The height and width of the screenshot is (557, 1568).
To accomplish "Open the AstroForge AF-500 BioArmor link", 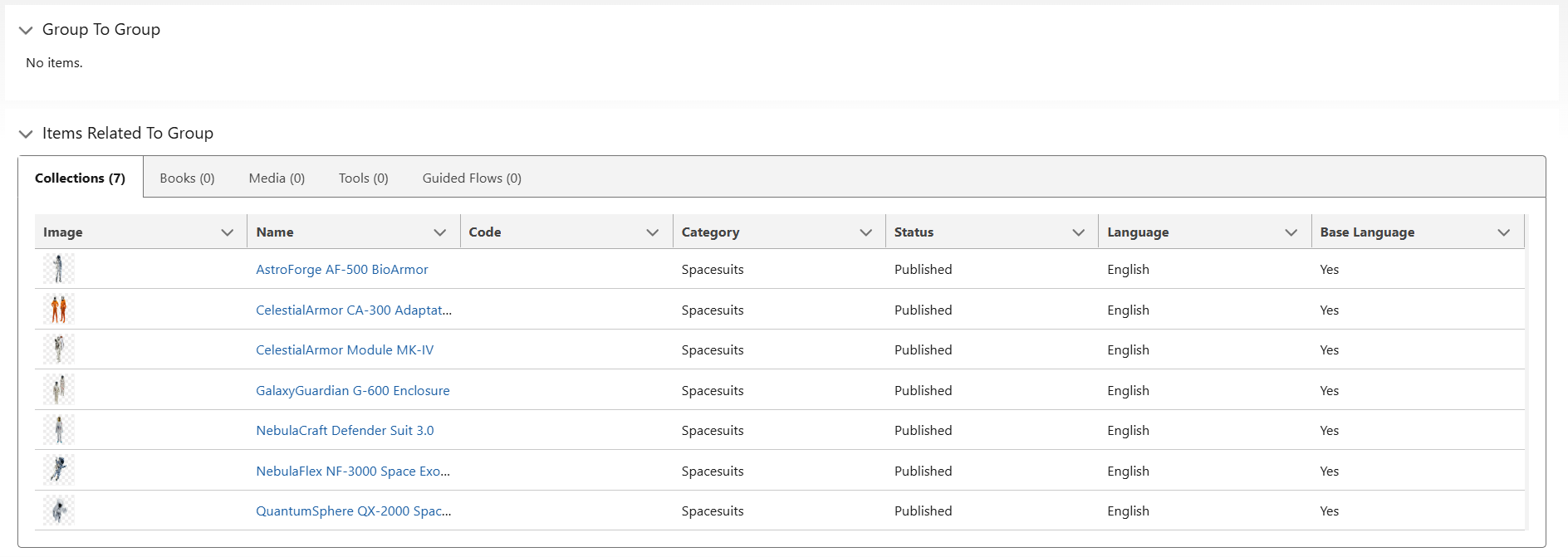I will pos(341,270).
